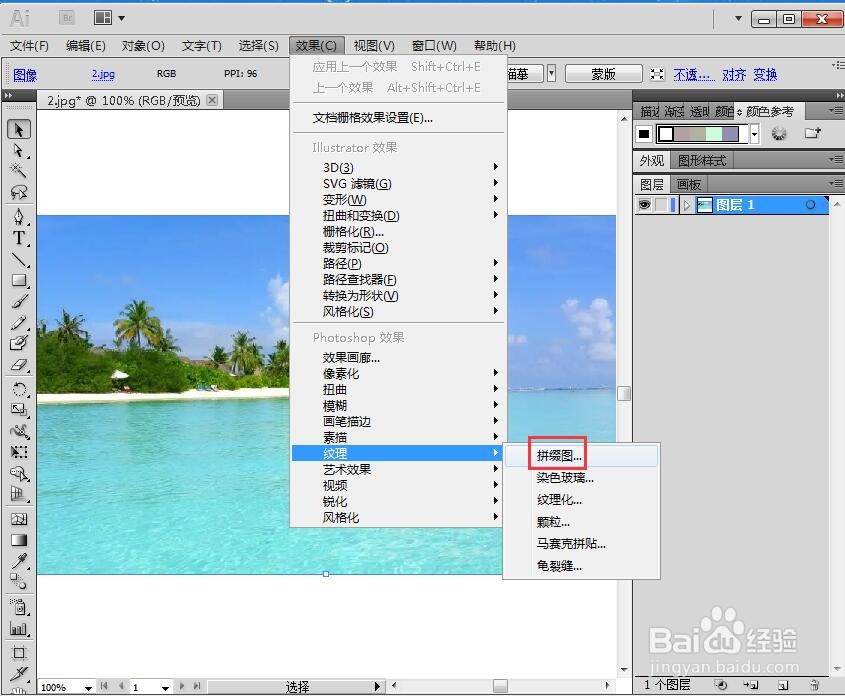The width and height of the screenshot is (845, 696).
Task: Open harmony colors dropdown arrow
Action: 754,134
